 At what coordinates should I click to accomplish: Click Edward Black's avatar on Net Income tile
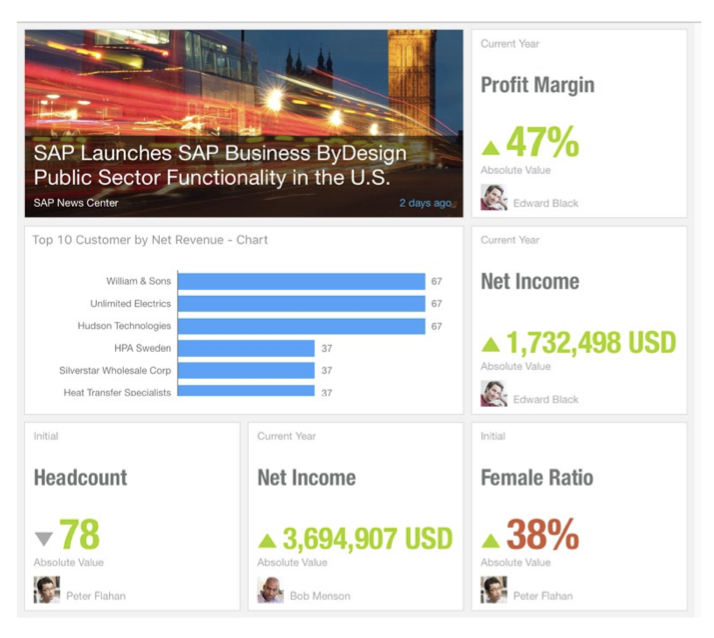tap(494, 393)
